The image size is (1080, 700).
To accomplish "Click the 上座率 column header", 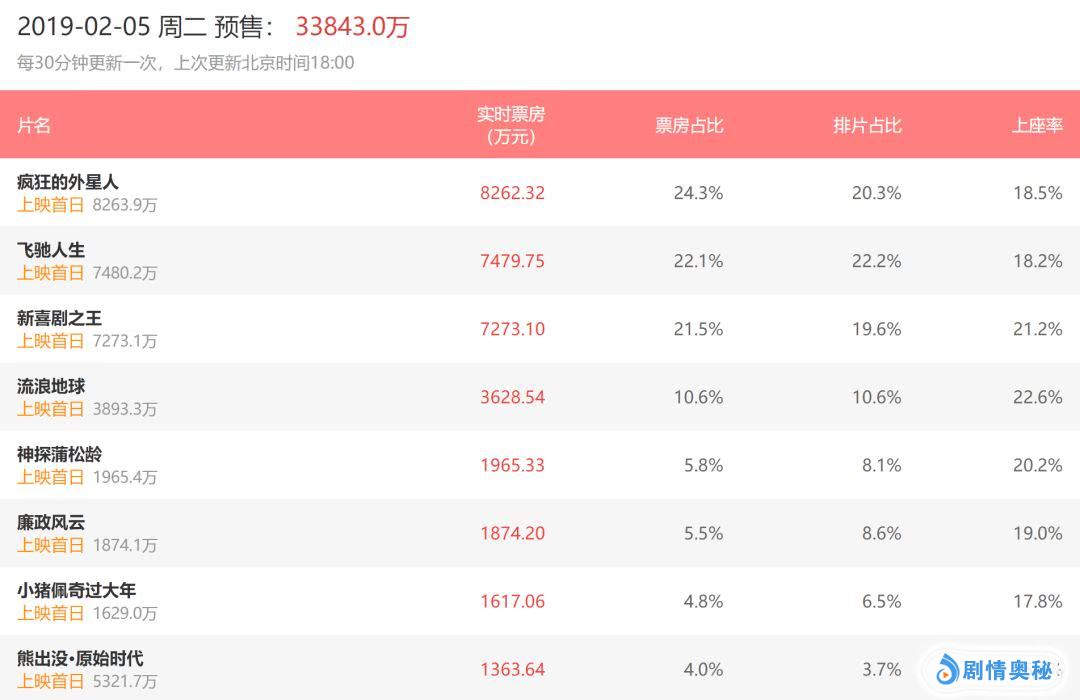I will (x=1037, y=125).
